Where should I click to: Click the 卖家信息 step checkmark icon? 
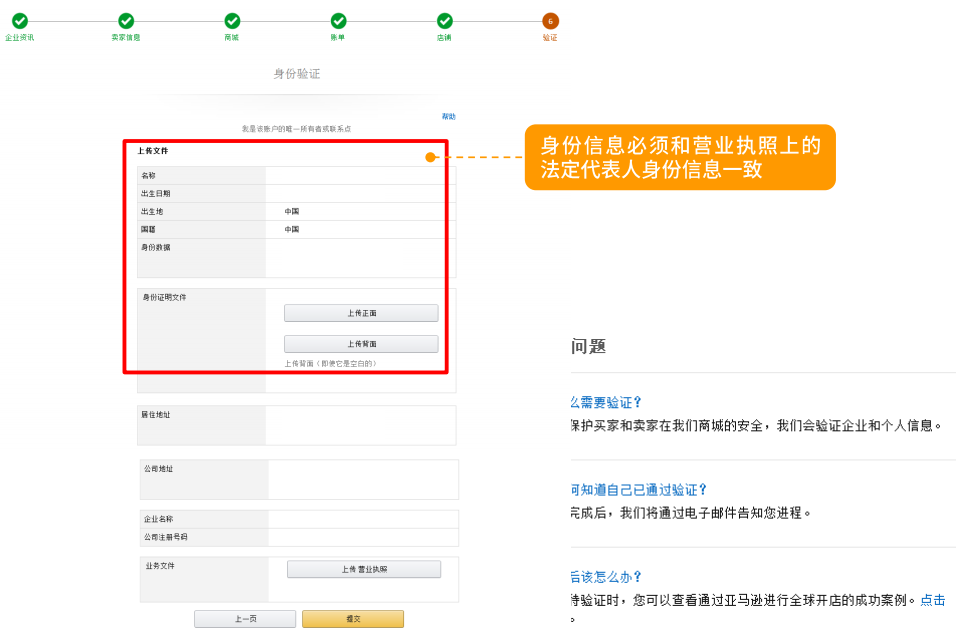click(x=126, y=21)
